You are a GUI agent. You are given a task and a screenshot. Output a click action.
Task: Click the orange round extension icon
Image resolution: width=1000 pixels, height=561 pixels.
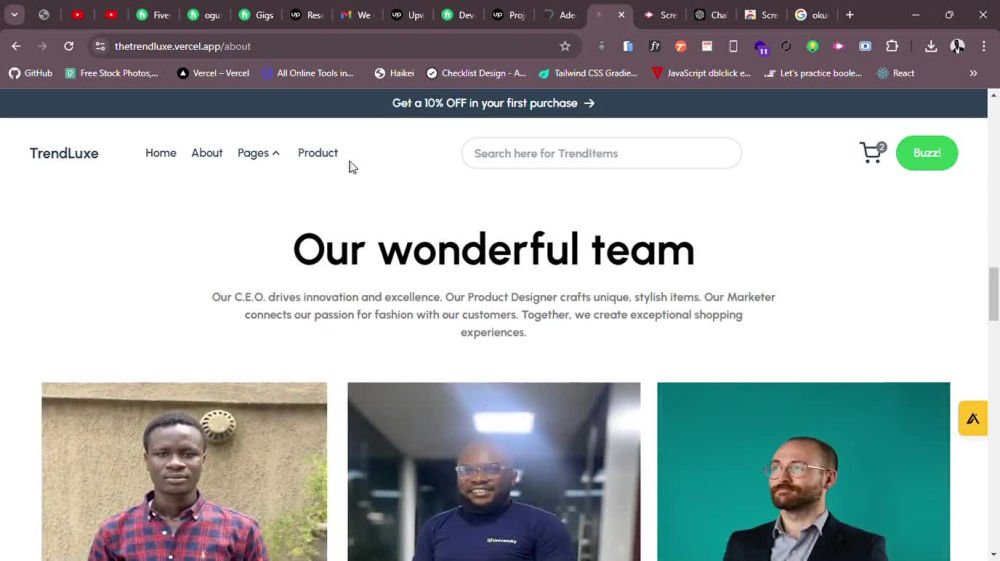pos(680,46)
